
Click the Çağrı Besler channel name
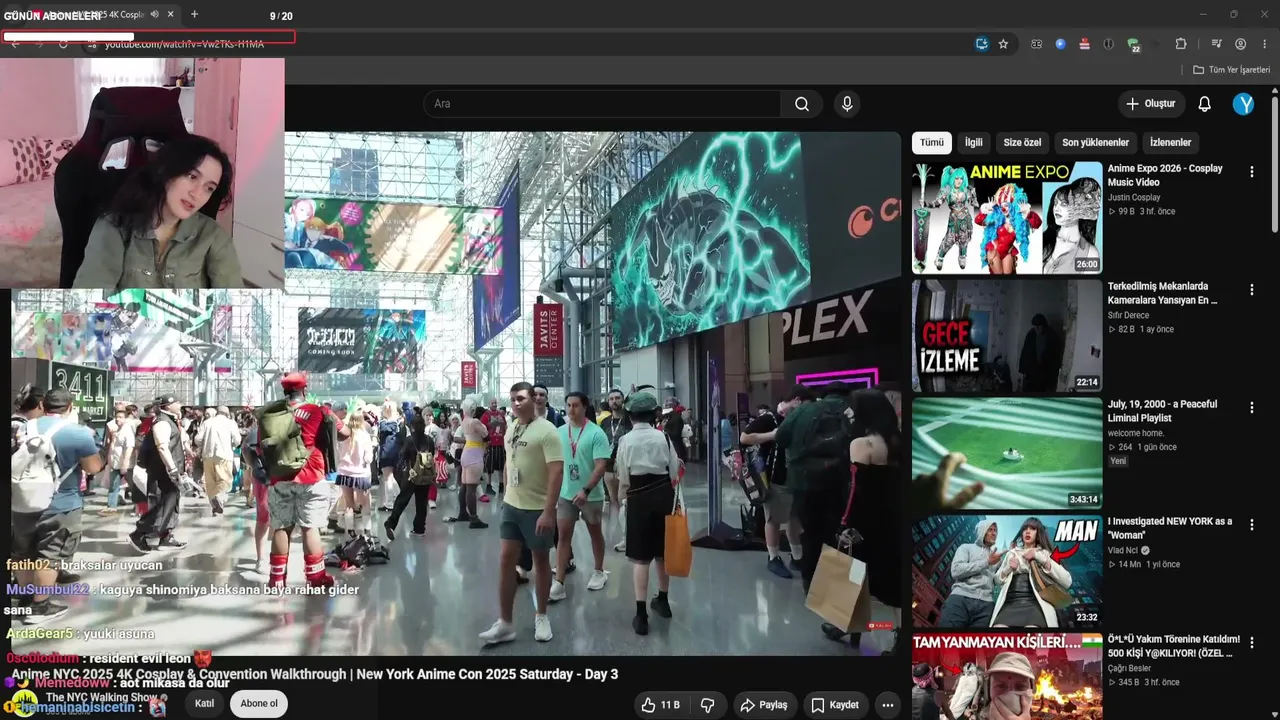pyautogui.click(x=1129, y=668)
